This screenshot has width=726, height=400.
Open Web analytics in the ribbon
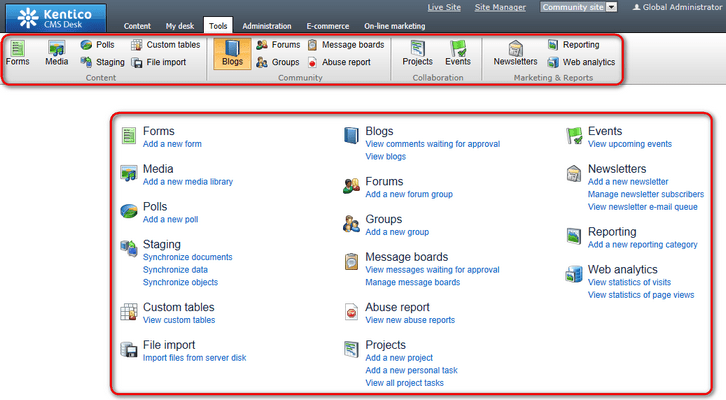click(x=581, y=62)
